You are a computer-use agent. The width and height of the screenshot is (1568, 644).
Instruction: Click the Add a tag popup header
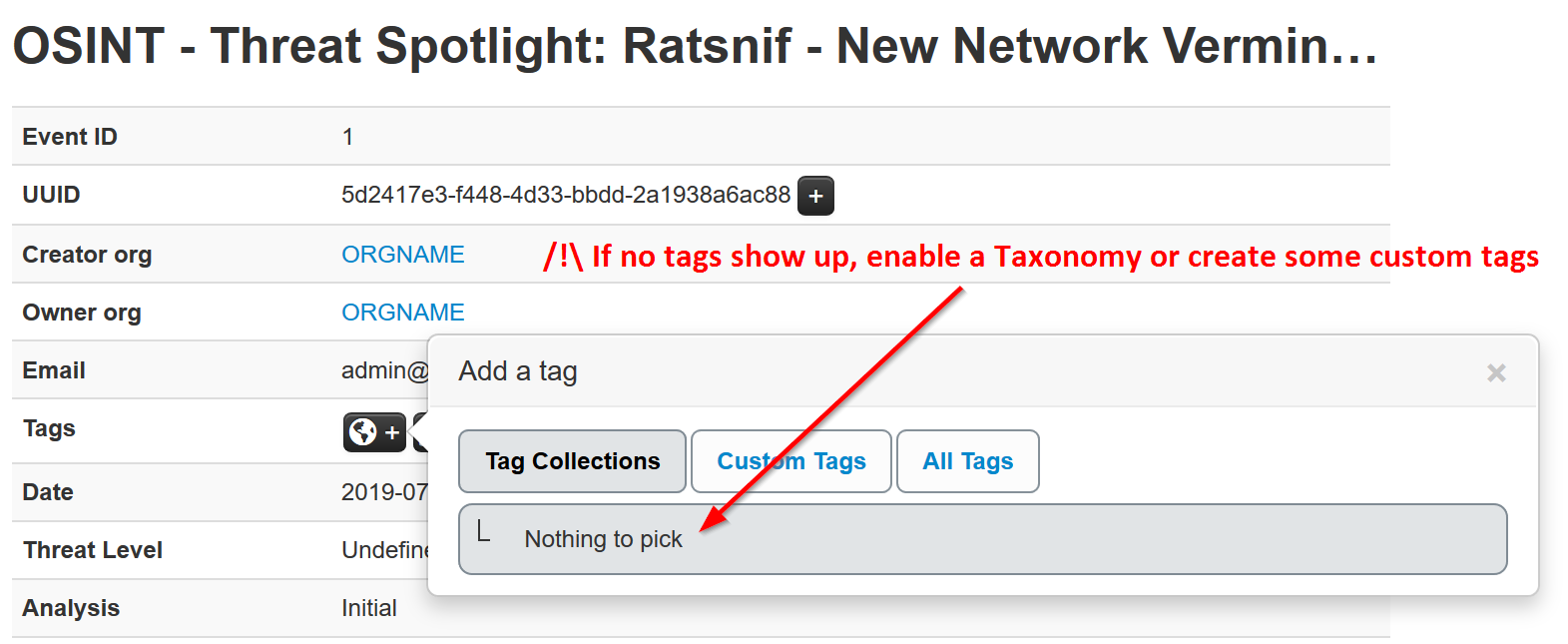(x=517, y=371)
